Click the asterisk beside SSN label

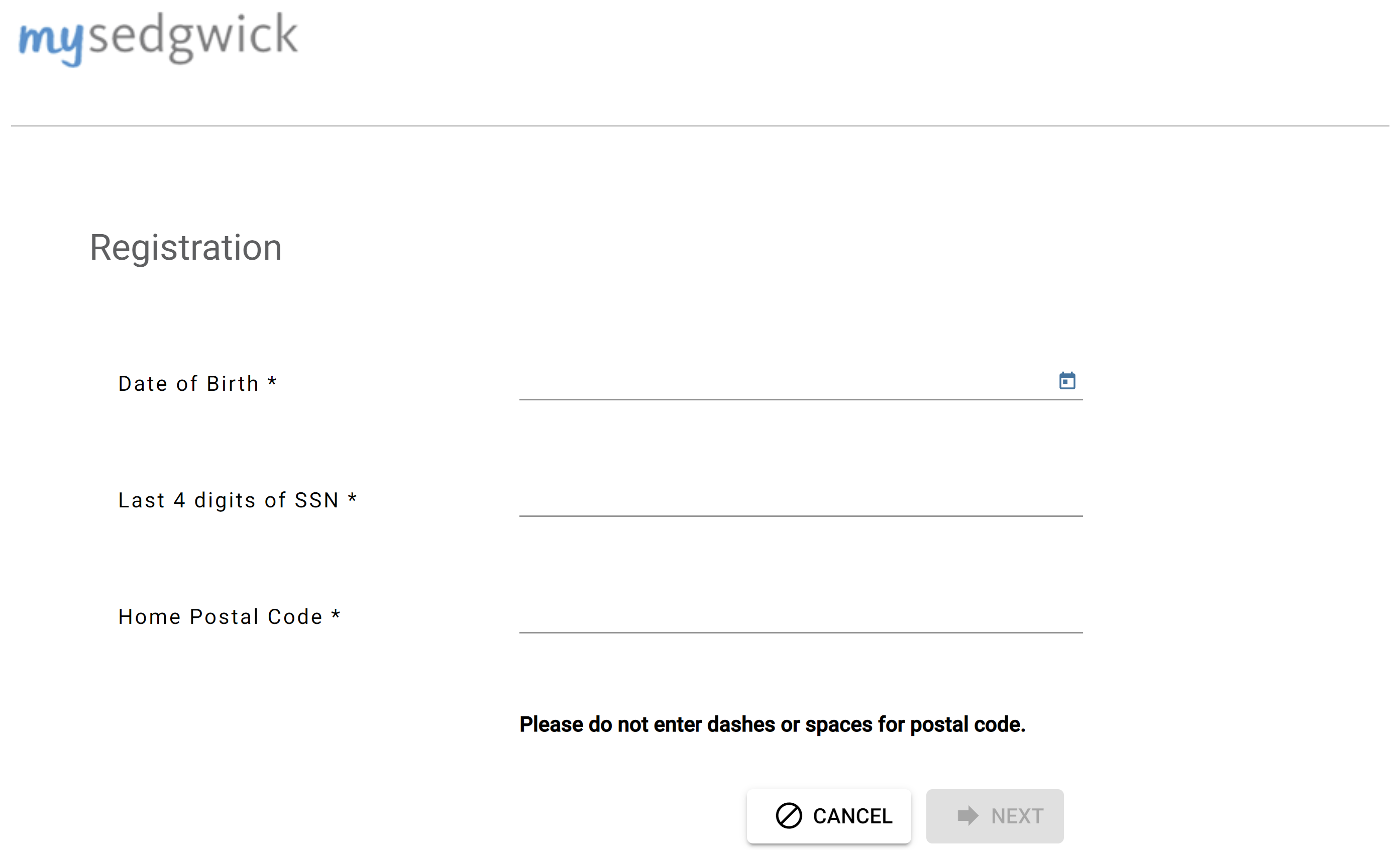(352, 497)
